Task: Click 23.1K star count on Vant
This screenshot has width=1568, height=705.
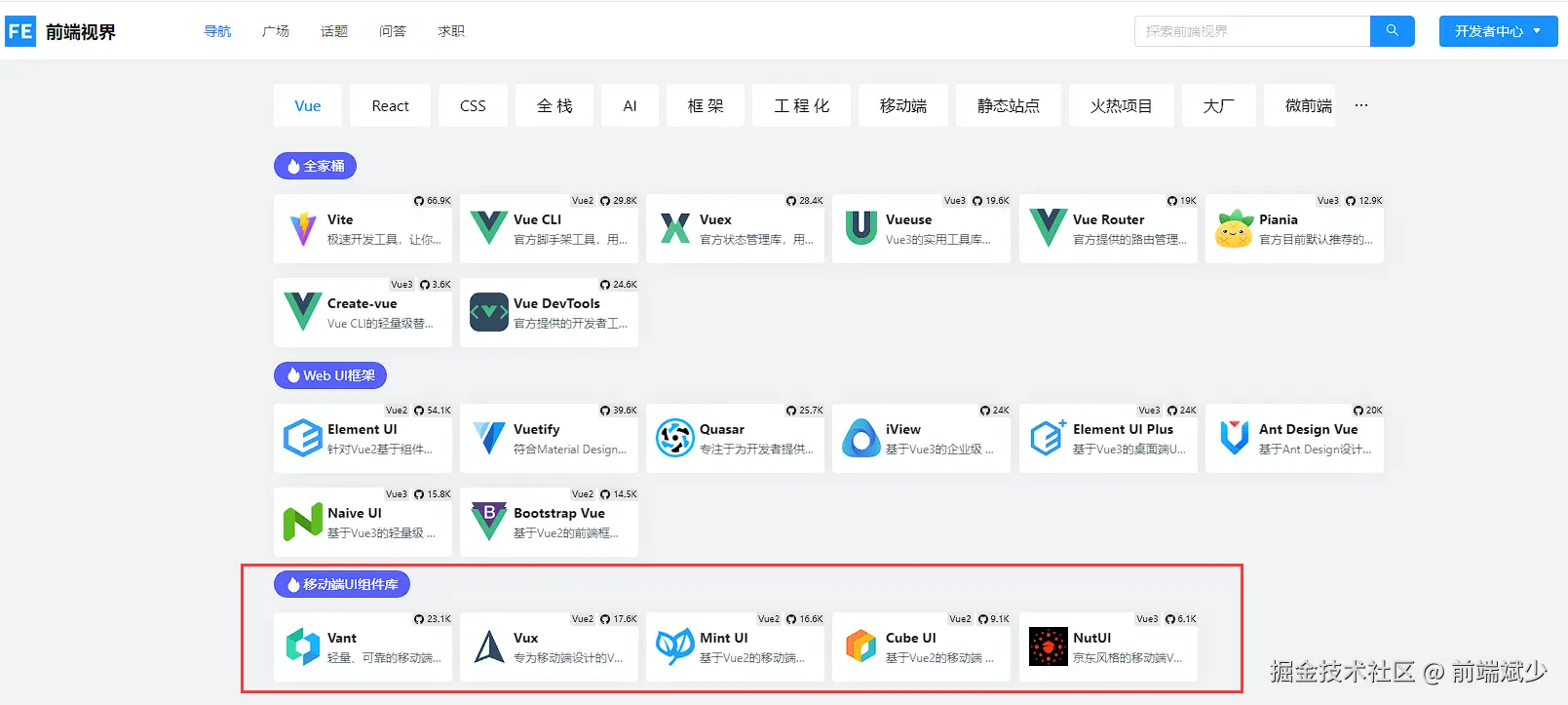Action: pyautogui.click(x=439, y=619)
